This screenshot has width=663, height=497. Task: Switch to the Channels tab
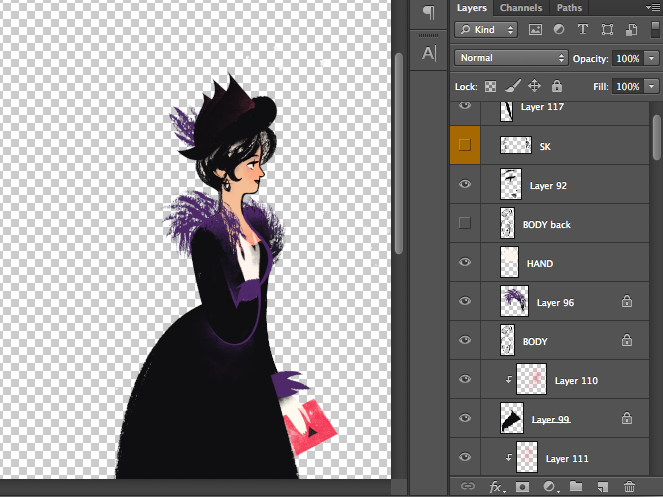[521, 8]
